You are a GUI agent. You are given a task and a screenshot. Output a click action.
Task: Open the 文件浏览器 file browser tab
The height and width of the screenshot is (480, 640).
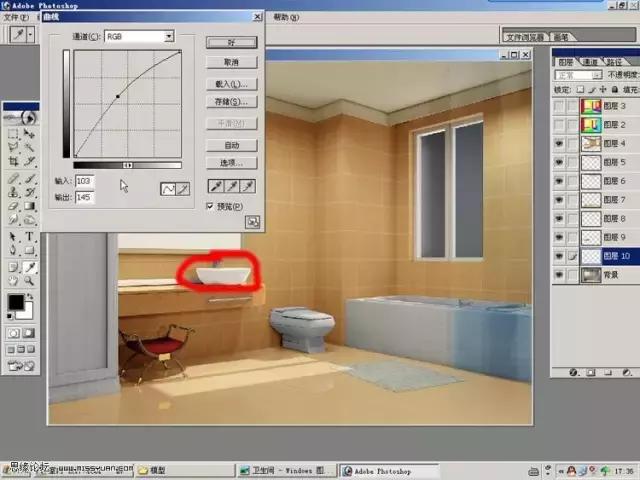point(524,37)
